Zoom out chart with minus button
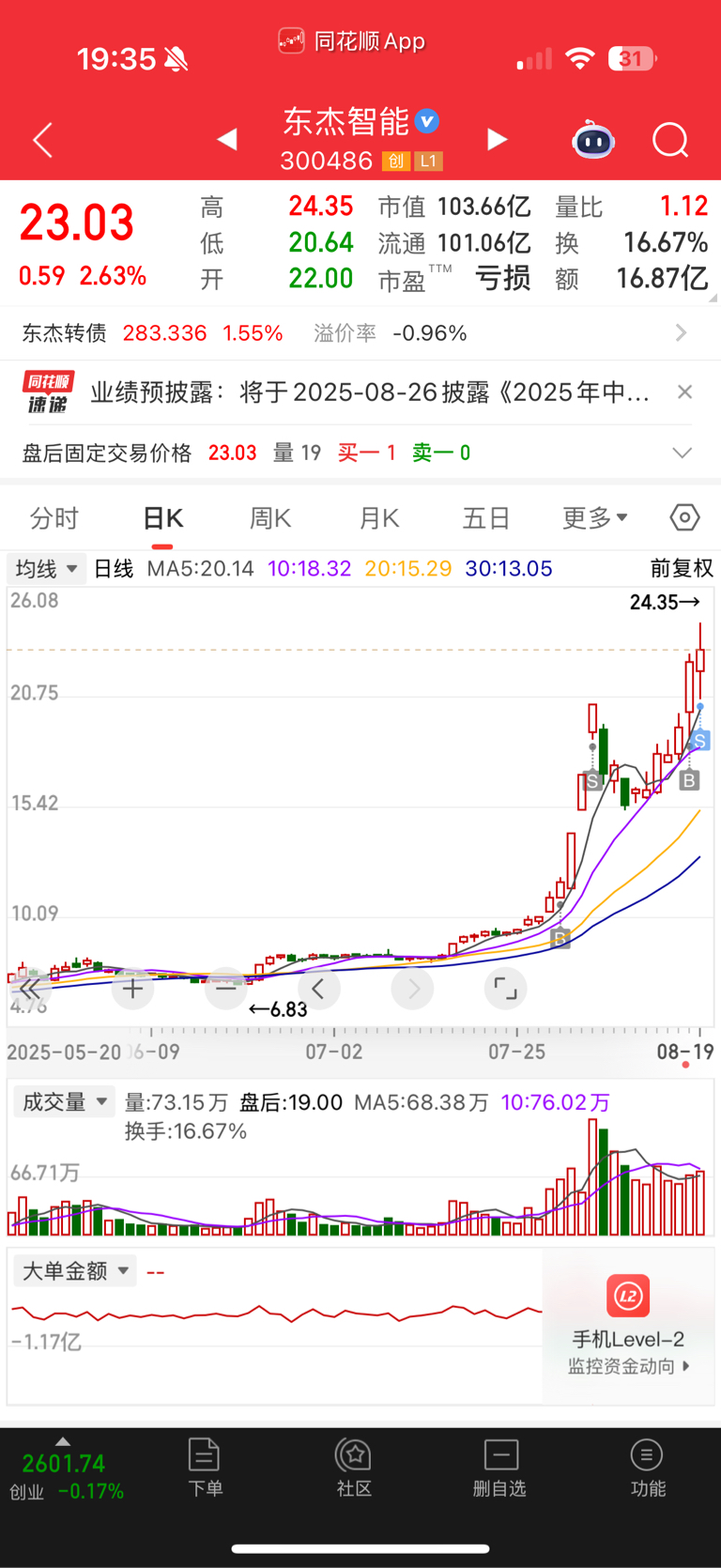Image resolution: width=721 pixels, height=1568 pixels. [225, 989]
